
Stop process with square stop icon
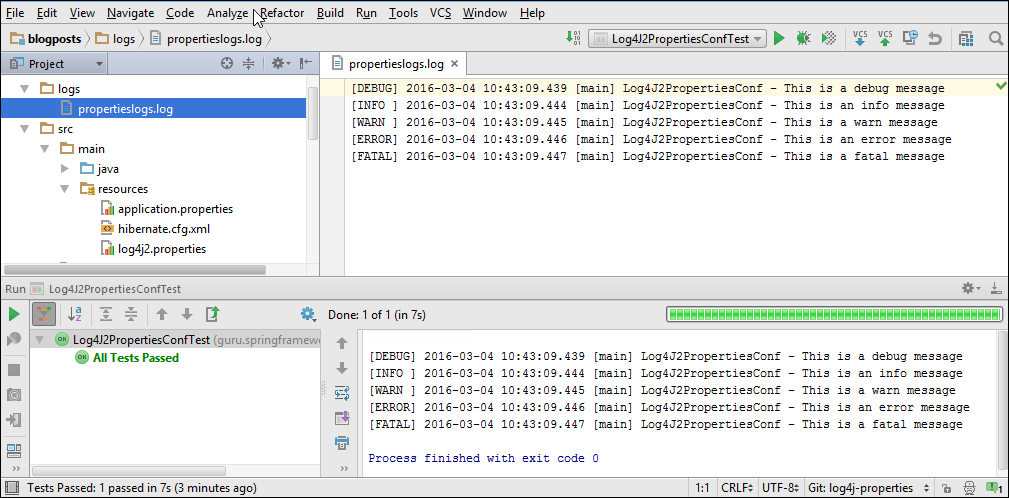[x=14, y=370]
